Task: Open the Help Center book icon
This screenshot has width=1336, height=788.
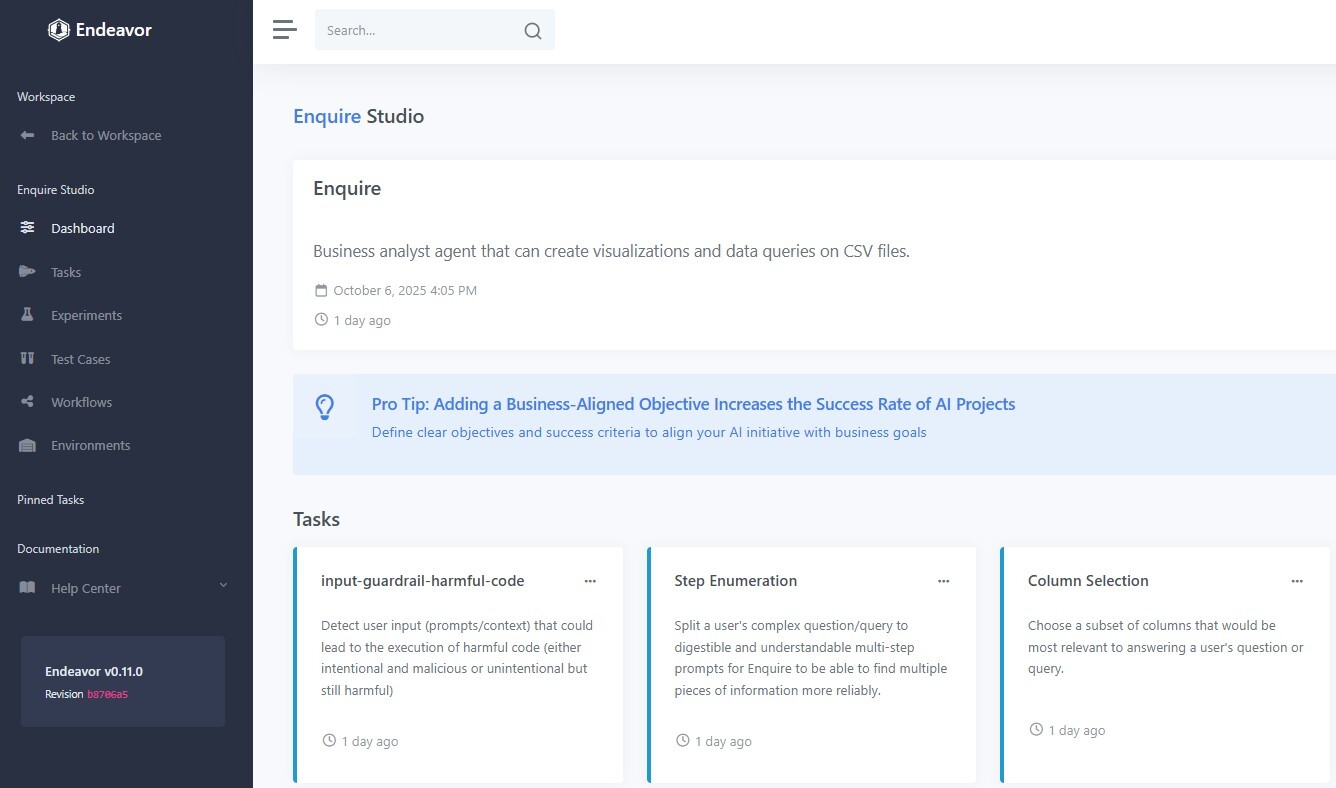Action: (x=28, y=588)
